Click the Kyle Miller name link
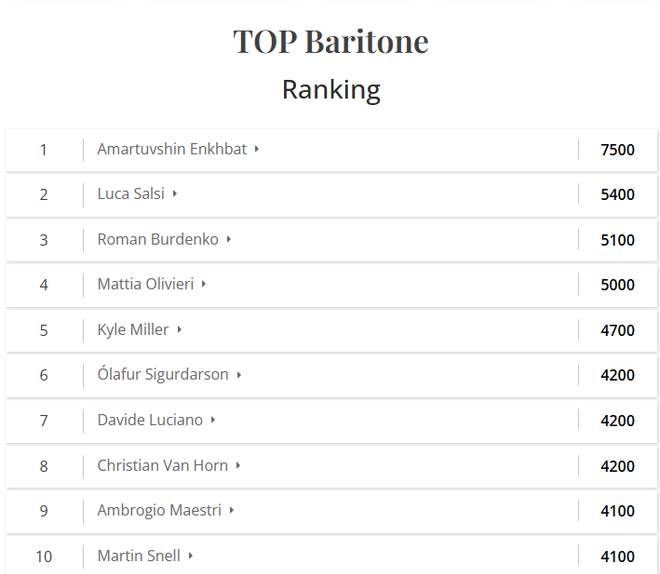The height and width of the screenshot is (574, 660). click(133, 330)
